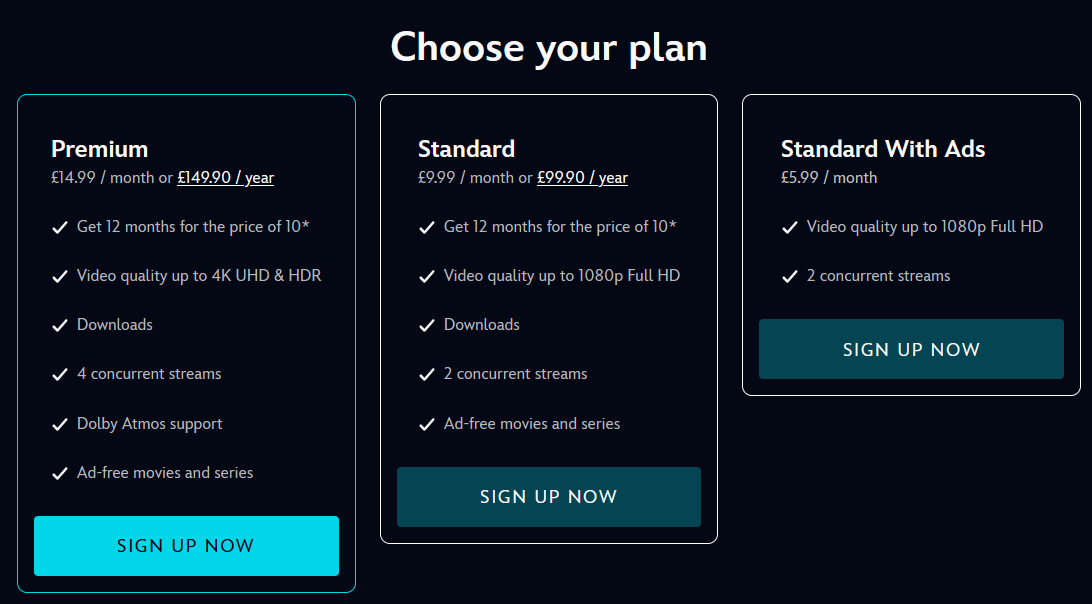Click Standard's Ad-free movies checkmark
Viewport: 1092px width, 604px height.
[426, 424]
